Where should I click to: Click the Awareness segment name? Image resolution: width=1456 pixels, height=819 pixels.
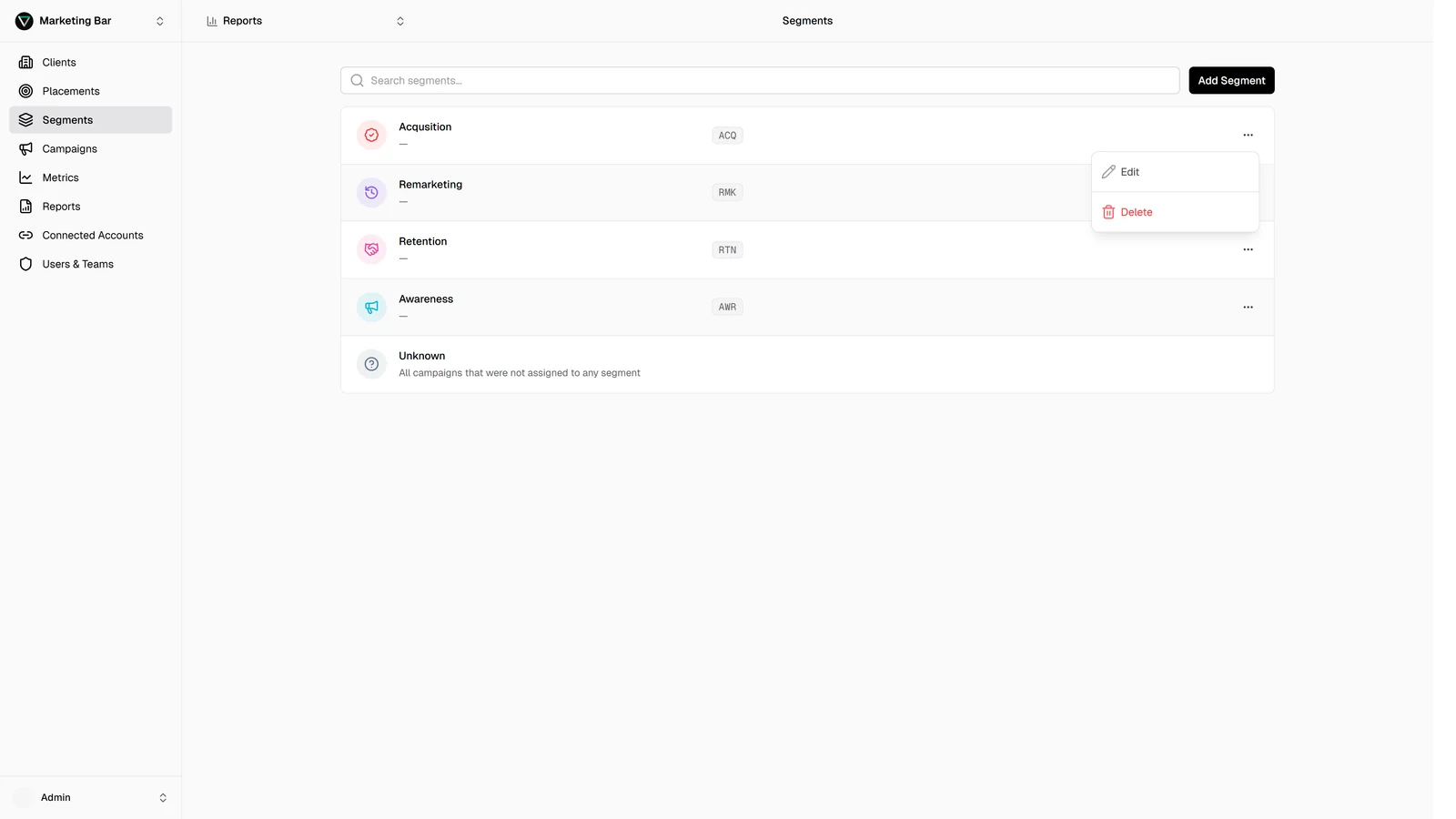[426, 298]
